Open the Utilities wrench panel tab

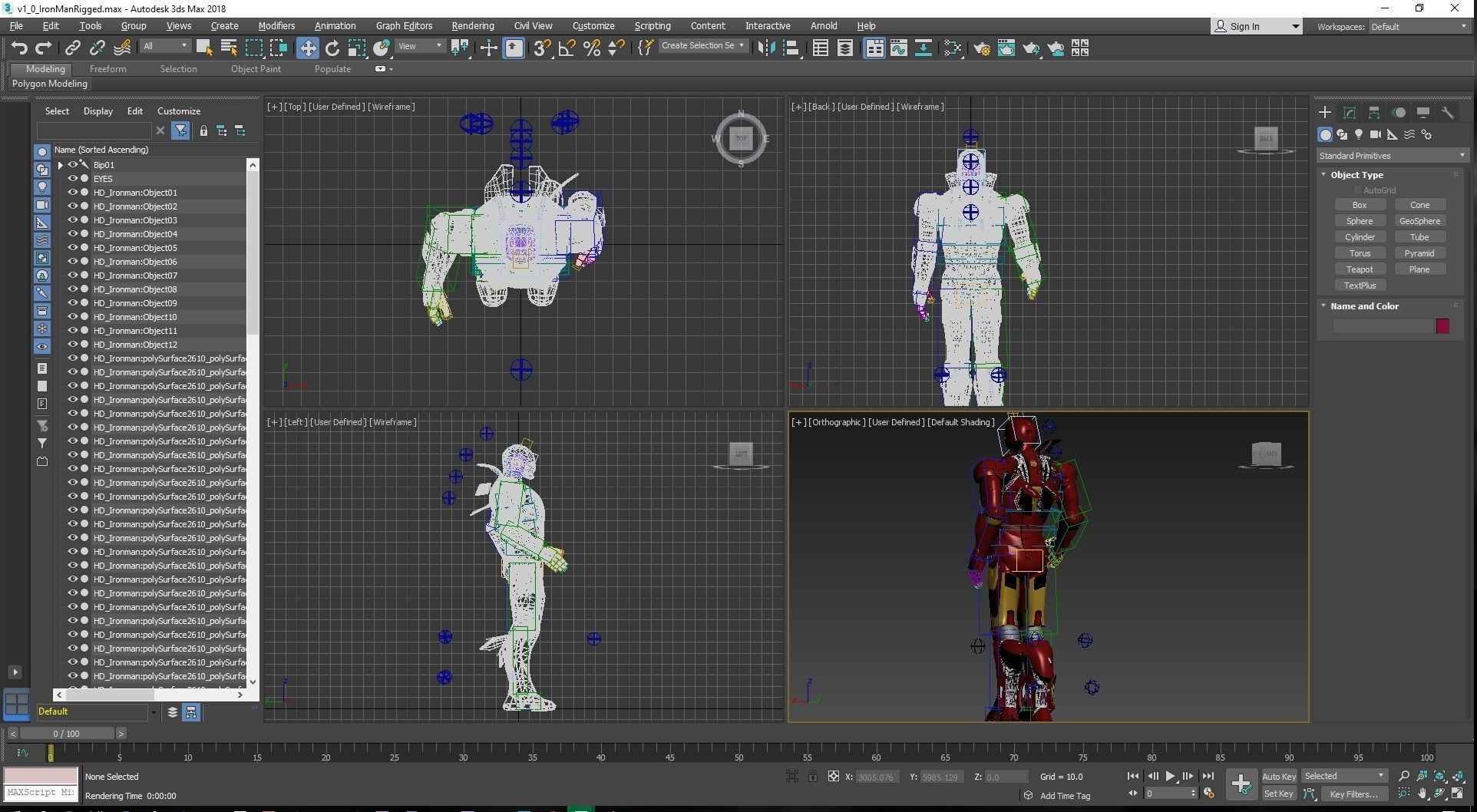1448,112
